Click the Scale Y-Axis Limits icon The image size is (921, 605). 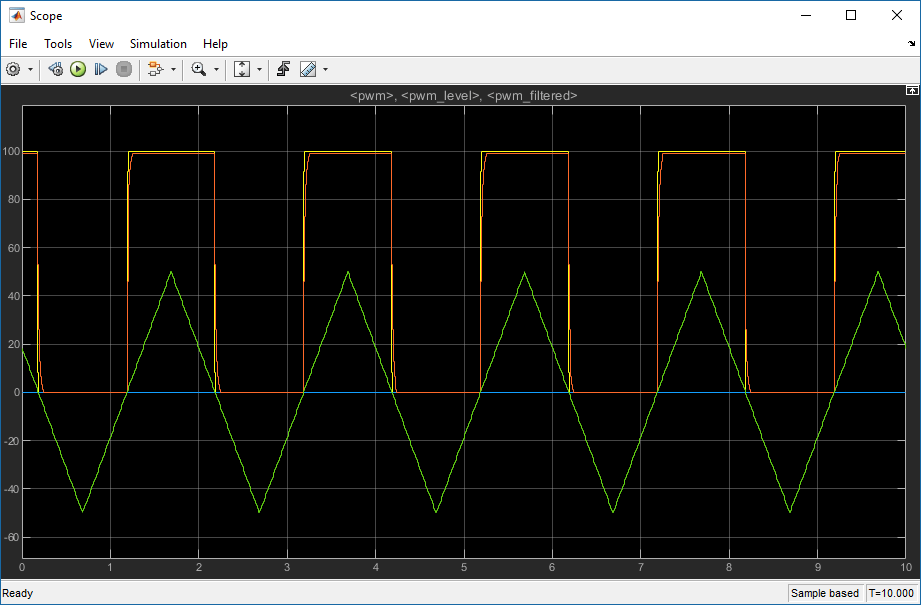(242, 69)
